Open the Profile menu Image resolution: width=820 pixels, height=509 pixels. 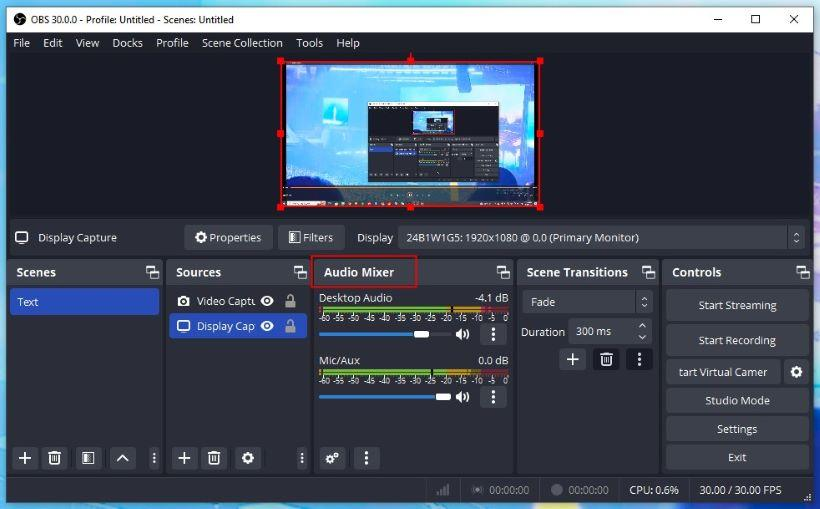pos(172,43)
